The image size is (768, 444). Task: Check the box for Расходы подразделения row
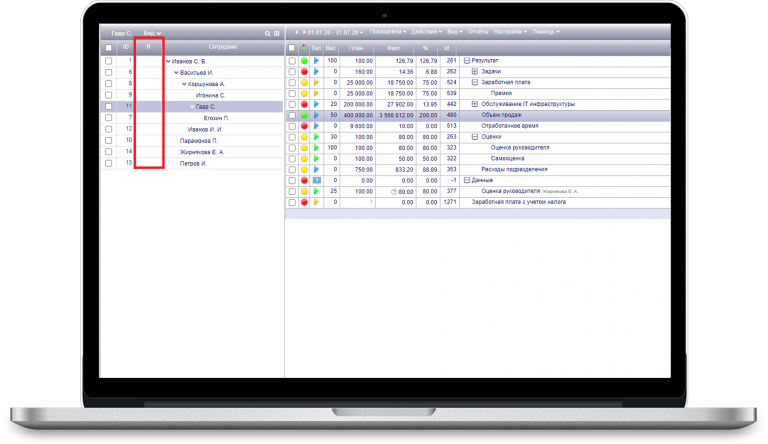coord(292,170)
